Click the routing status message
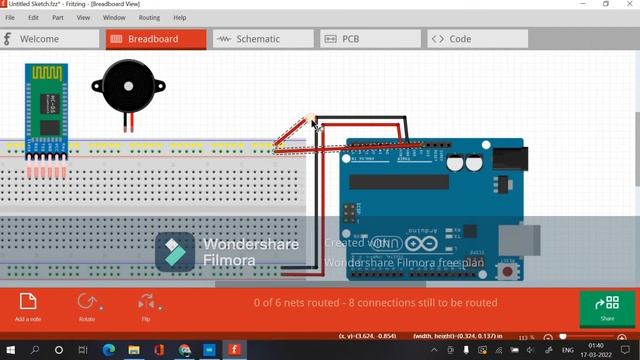Image resolution: width=640 pixels, height=360 pixels. tap(376, 303)
